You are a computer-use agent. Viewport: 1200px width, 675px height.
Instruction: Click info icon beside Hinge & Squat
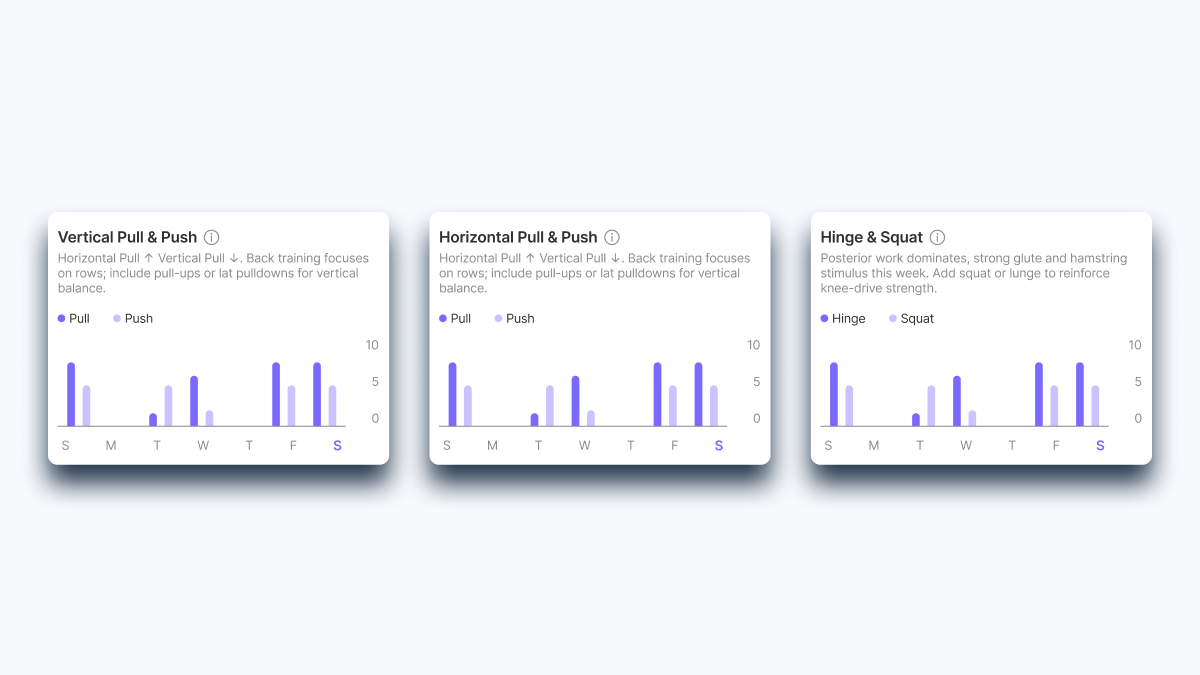pos(937,237)
